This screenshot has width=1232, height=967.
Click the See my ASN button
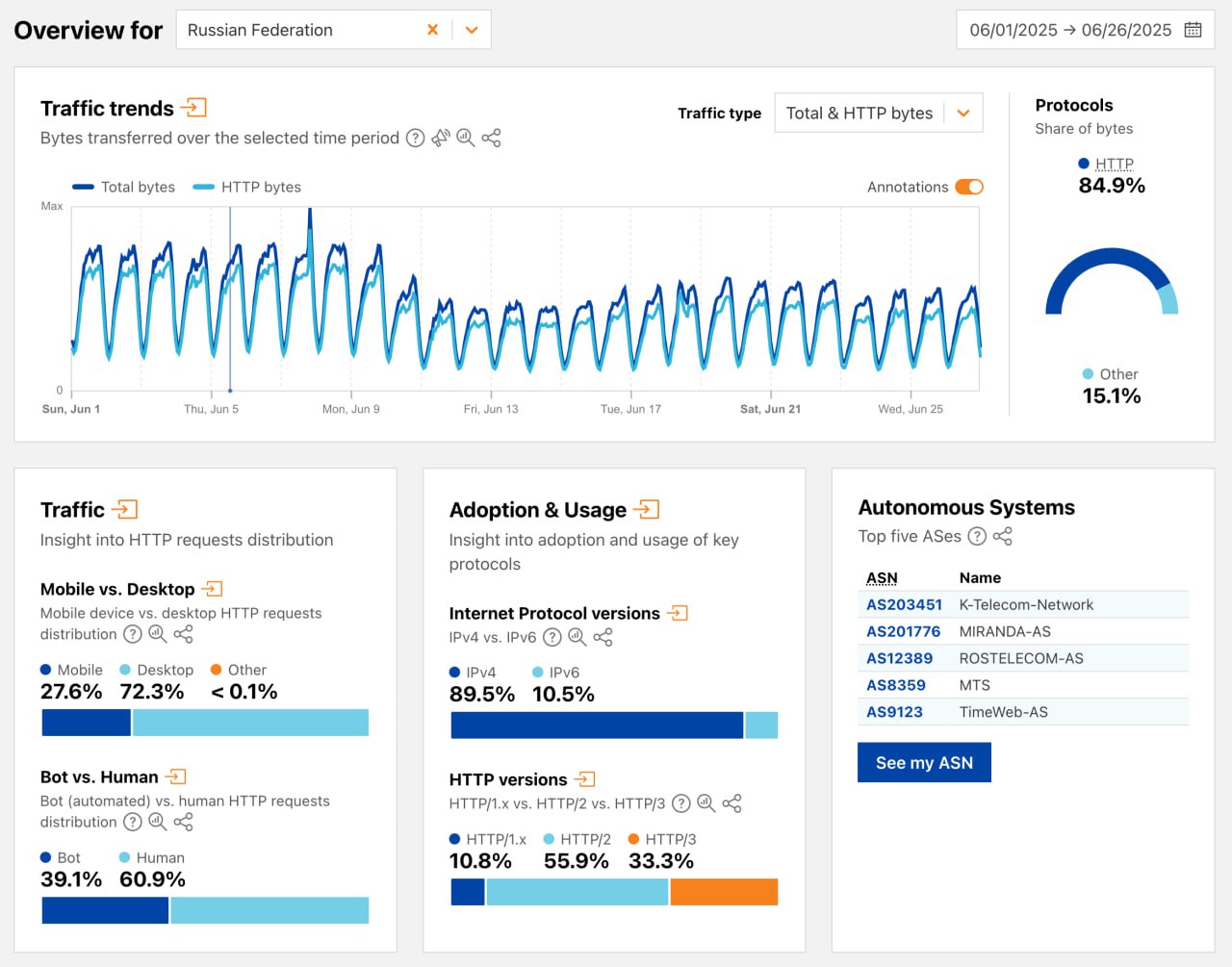924,763
